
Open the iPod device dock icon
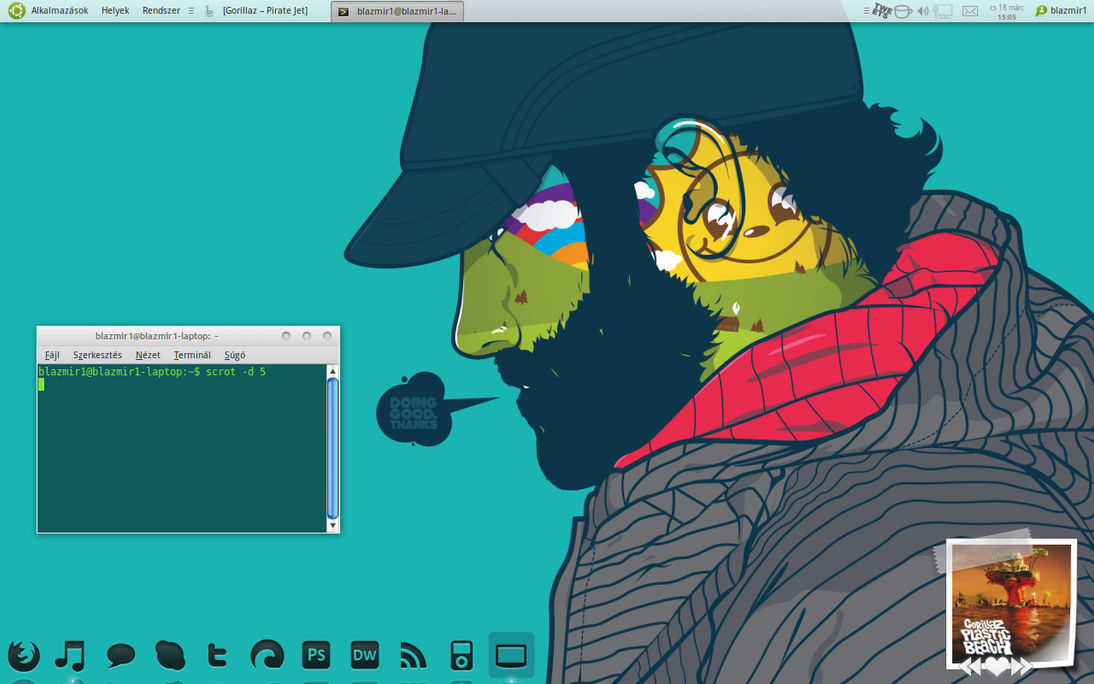click(x=461, y=655)
